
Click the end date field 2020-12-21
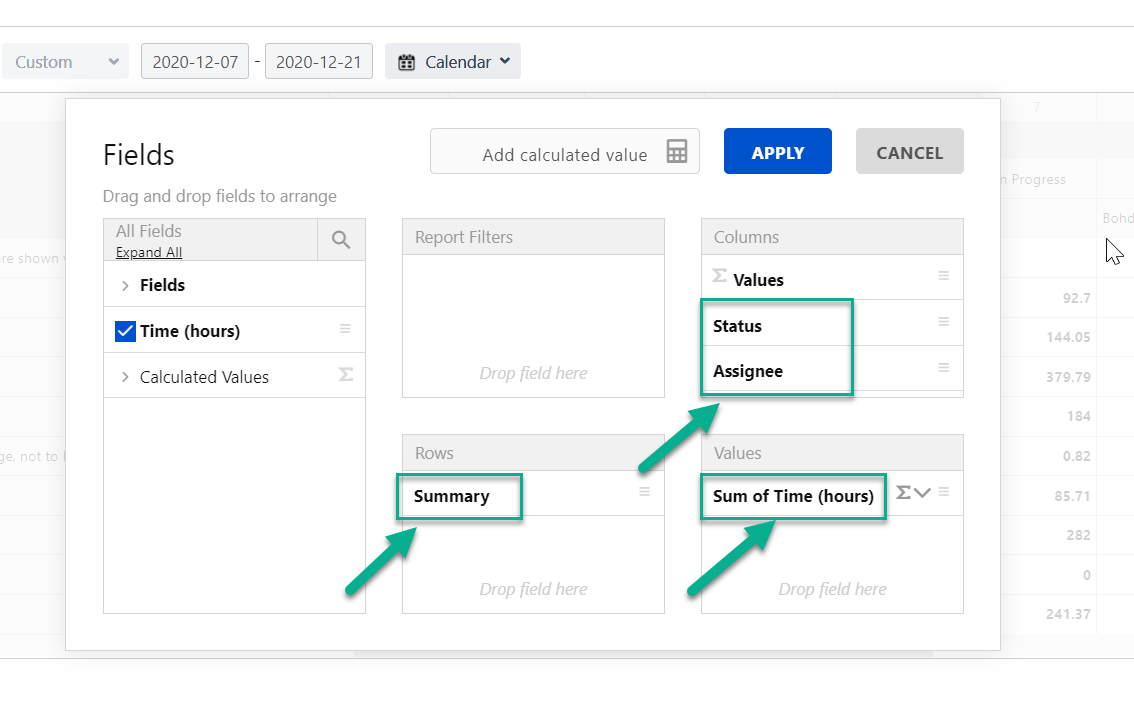319,62
